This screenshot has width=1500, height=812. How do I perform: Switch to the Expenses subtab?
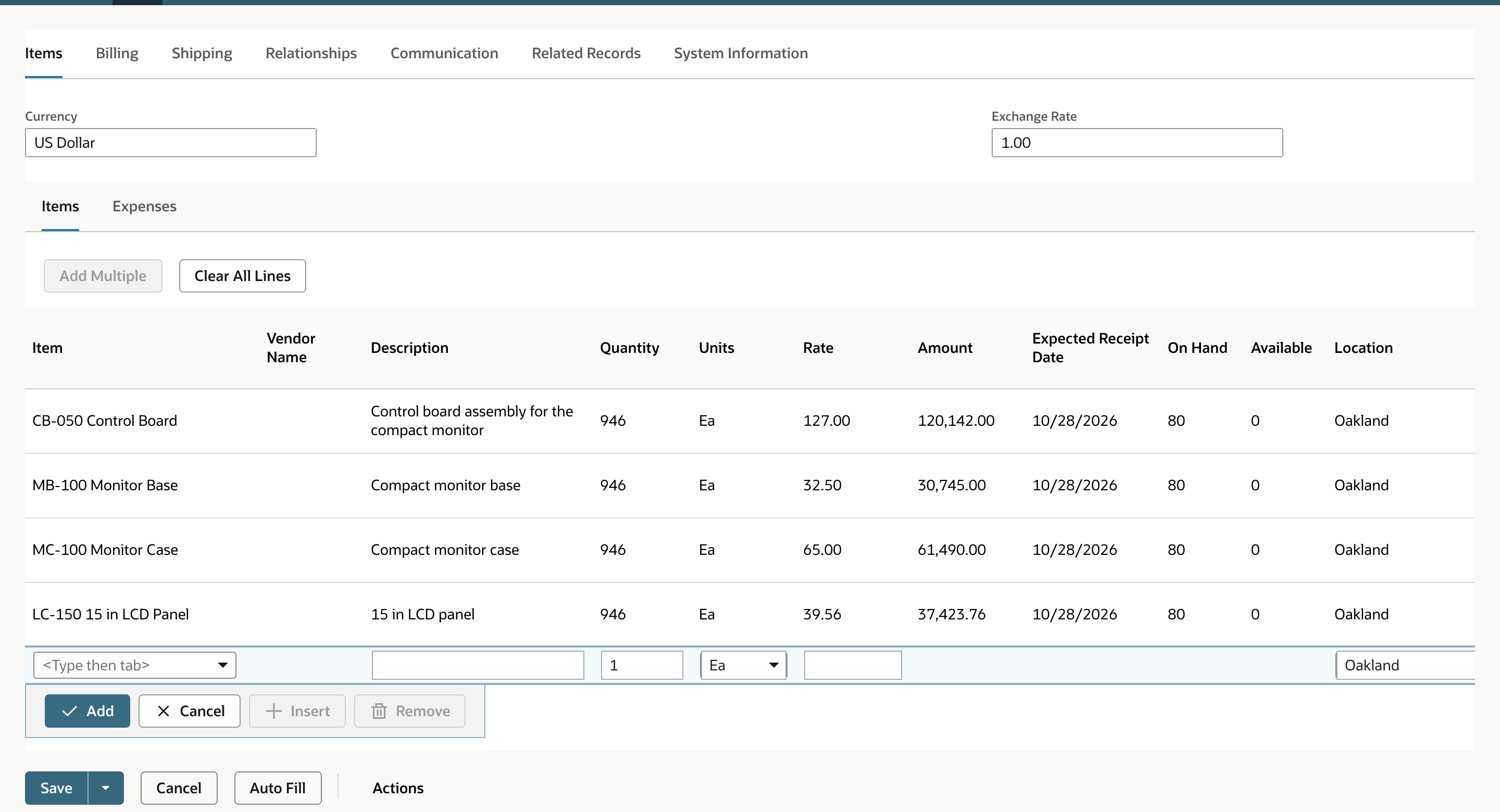144,206
